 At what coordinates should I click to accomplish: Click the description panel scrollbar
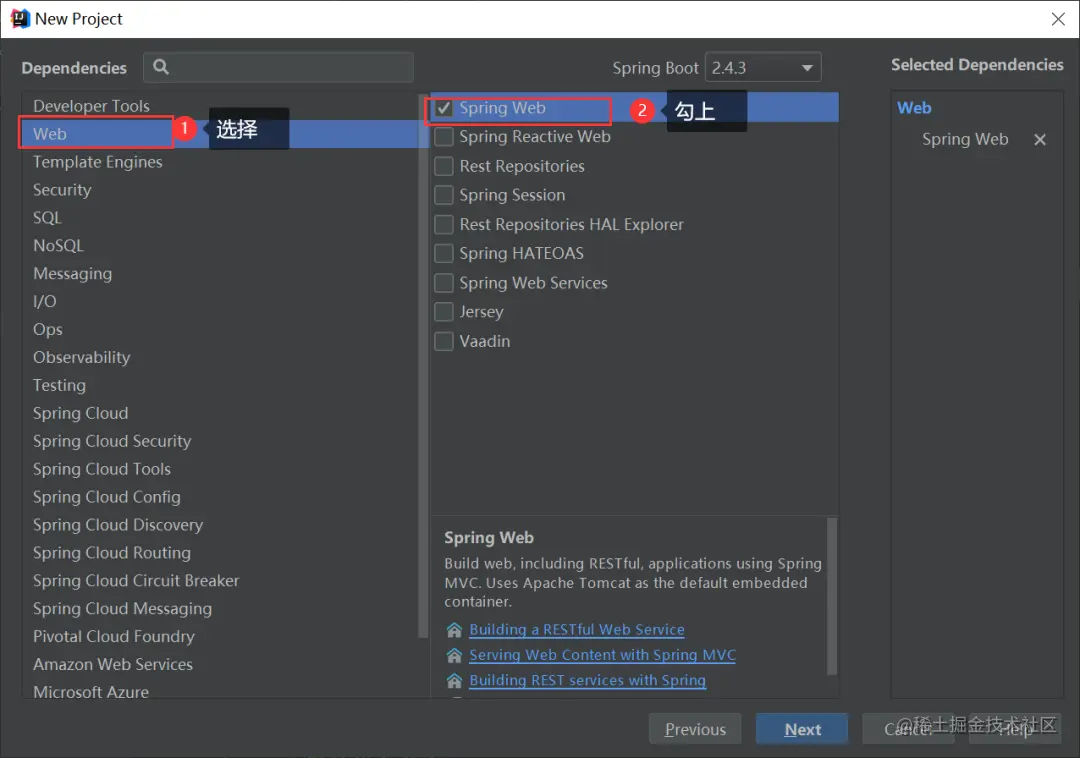point(831,596)
